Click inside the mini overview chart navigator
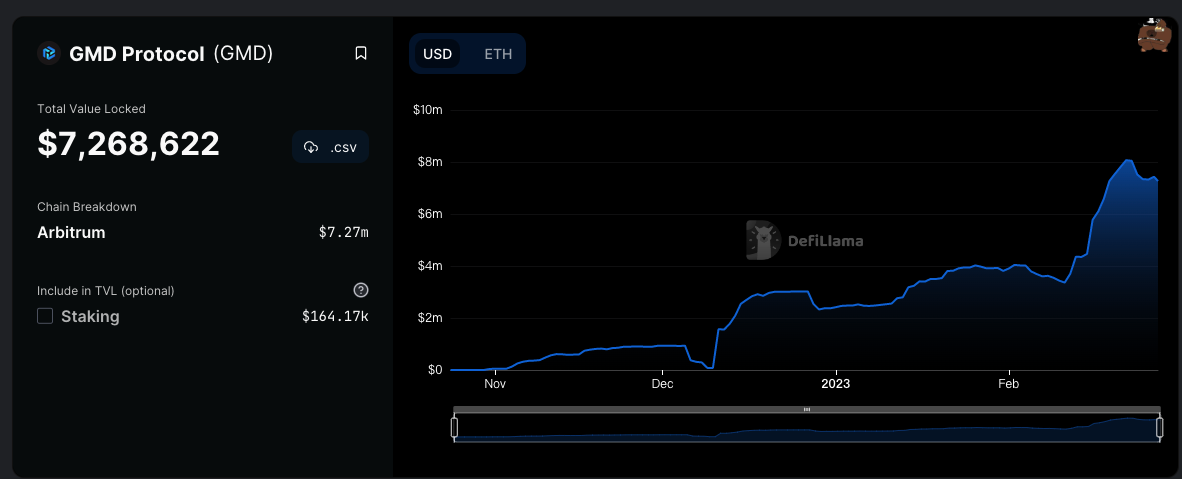 point(807,428)
